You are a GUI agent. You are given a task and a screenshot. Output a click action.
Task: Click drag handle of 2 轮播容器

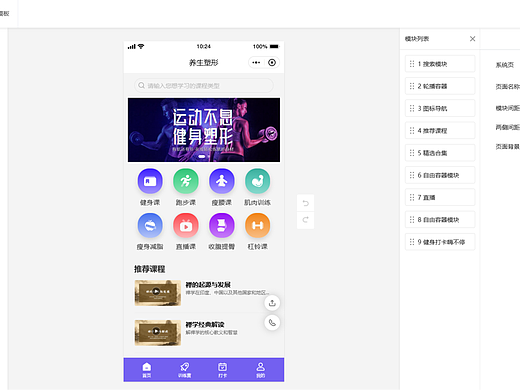click(412, 86)
